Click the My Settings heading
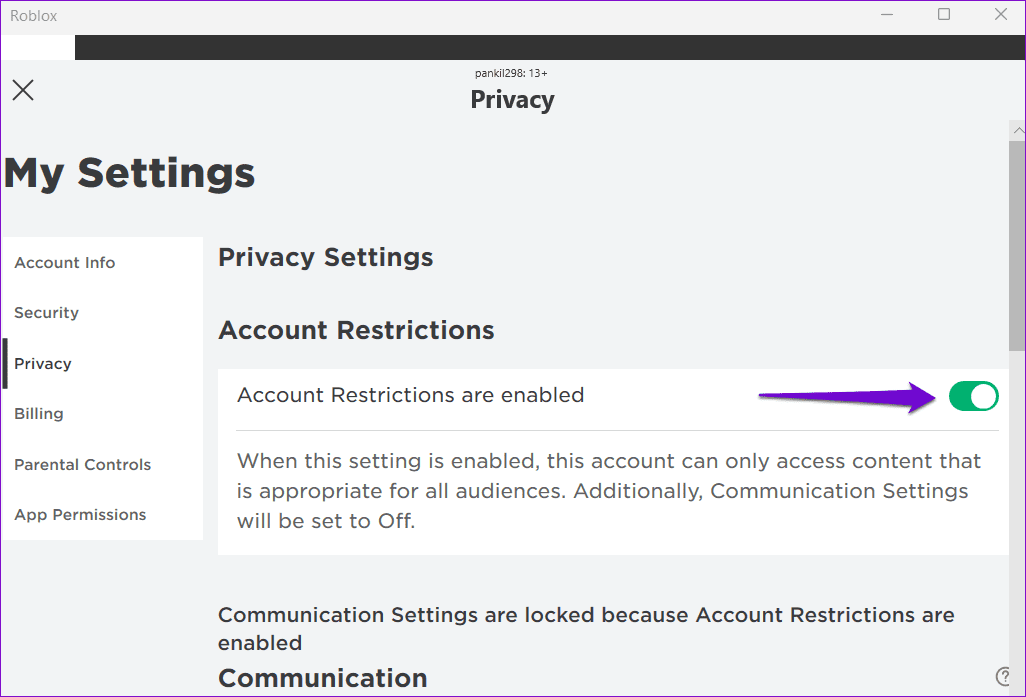Image resolution: width=1026 pixels, height=697 pixels. pos(130,173)
